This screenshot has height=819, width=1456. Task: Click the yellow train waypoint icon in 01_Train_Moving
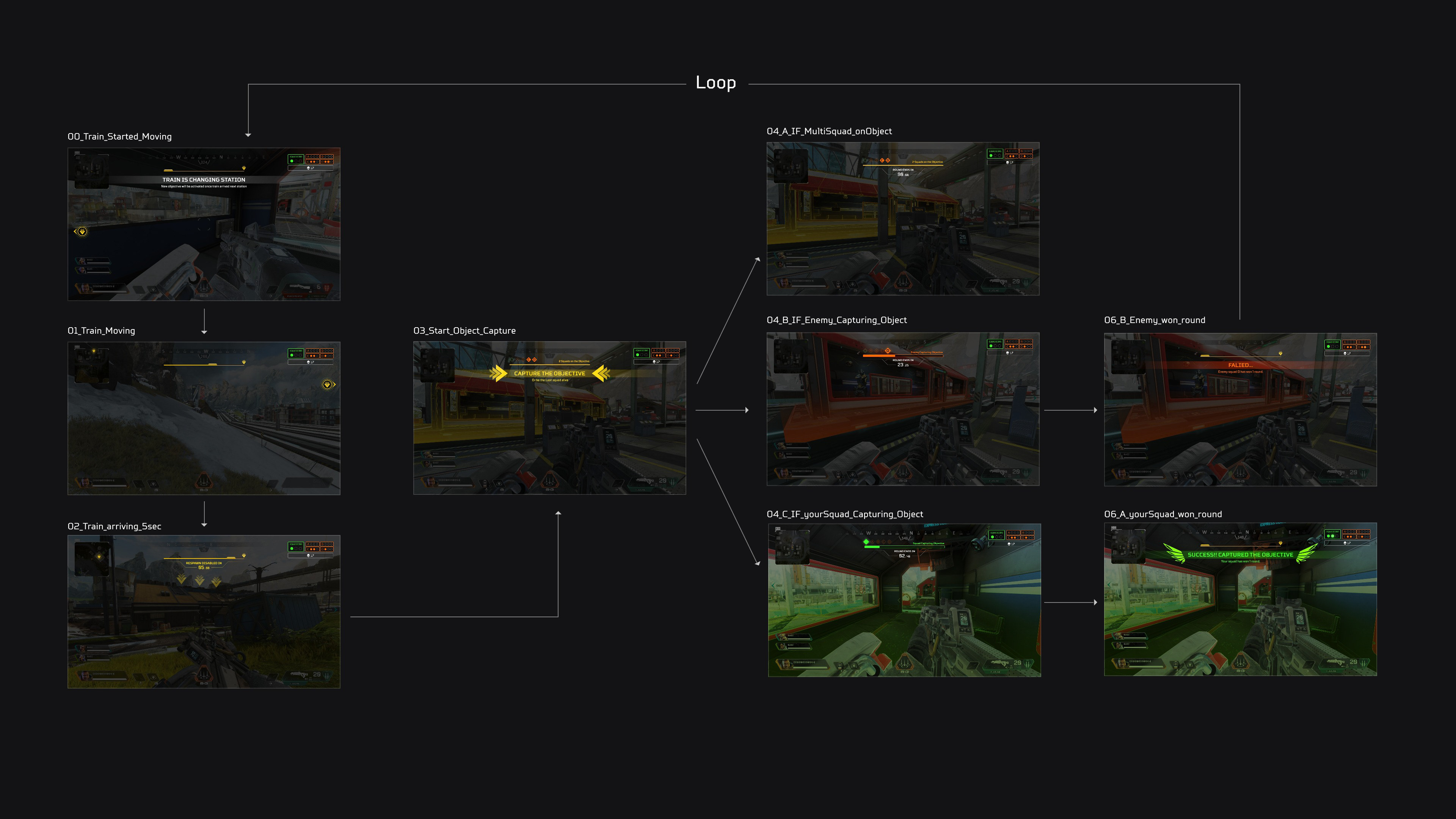(x=328, y=384)
